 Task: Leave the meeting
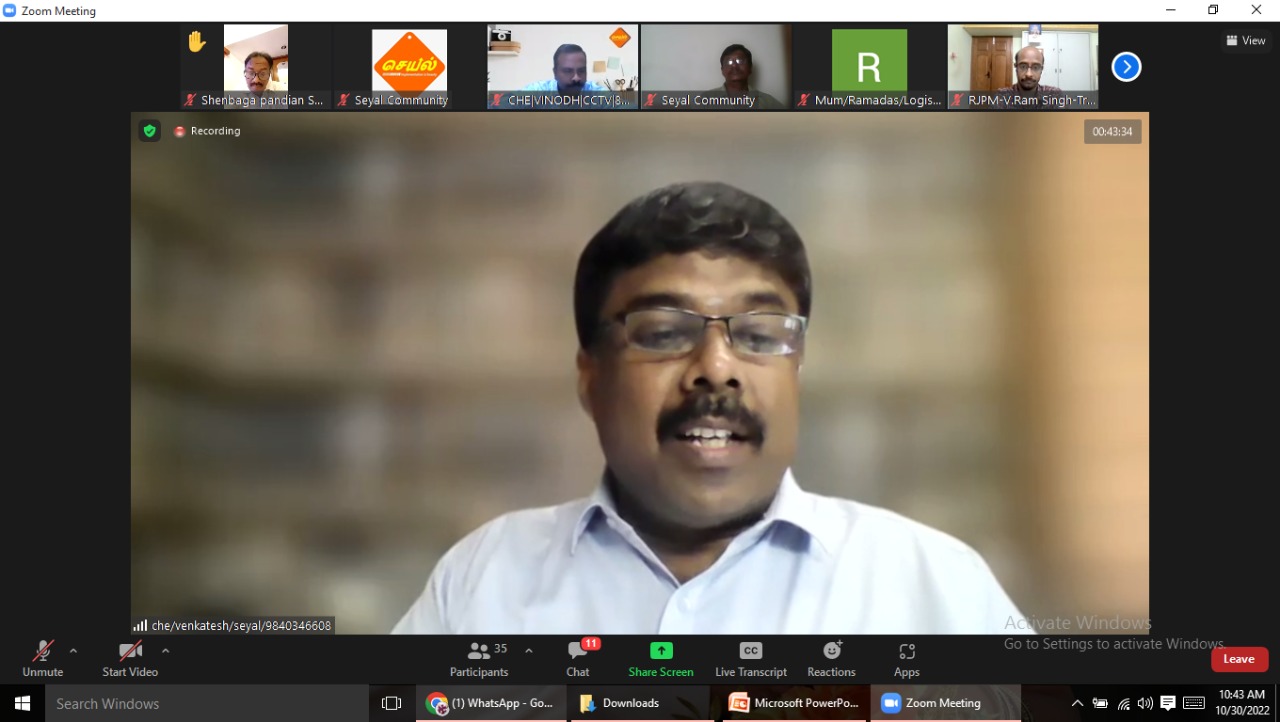[x=1239, y=659]
